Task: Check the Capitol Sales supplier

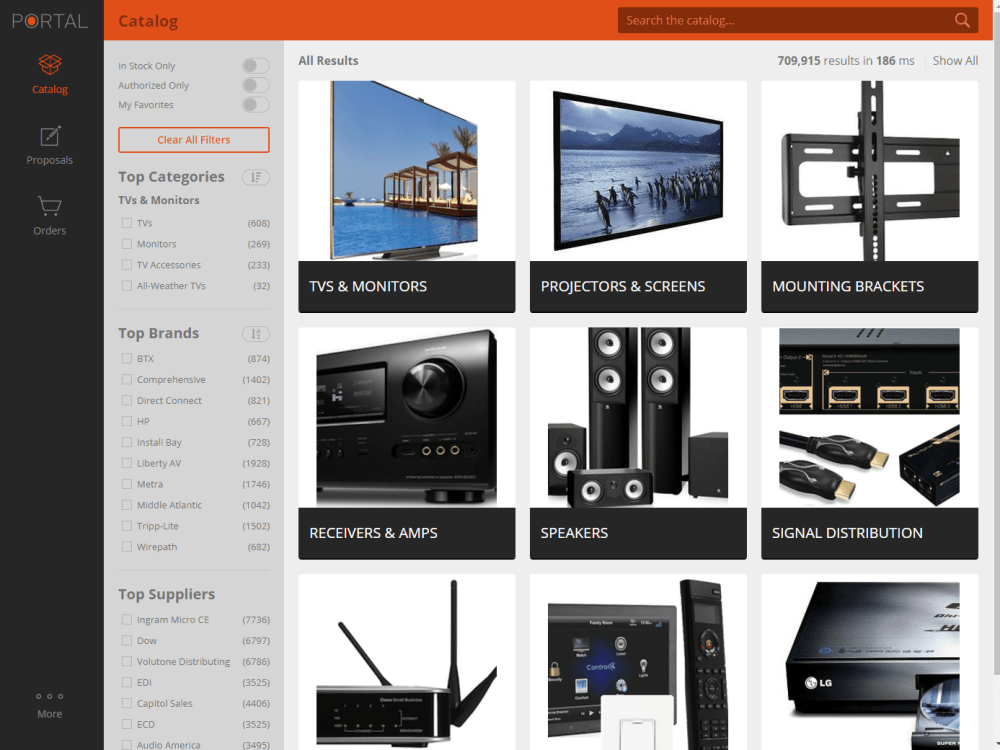Action: point(127,703)
